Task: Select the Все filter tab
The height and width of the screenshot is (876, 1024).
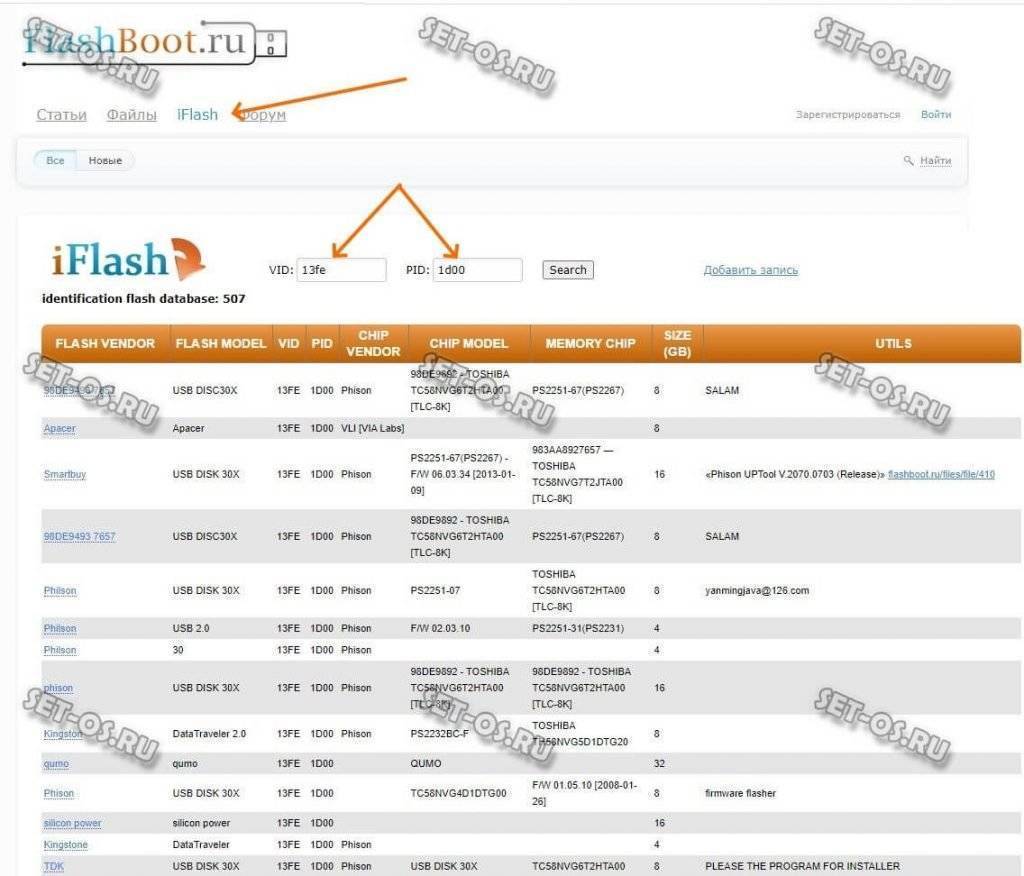Action: [56, 161]
